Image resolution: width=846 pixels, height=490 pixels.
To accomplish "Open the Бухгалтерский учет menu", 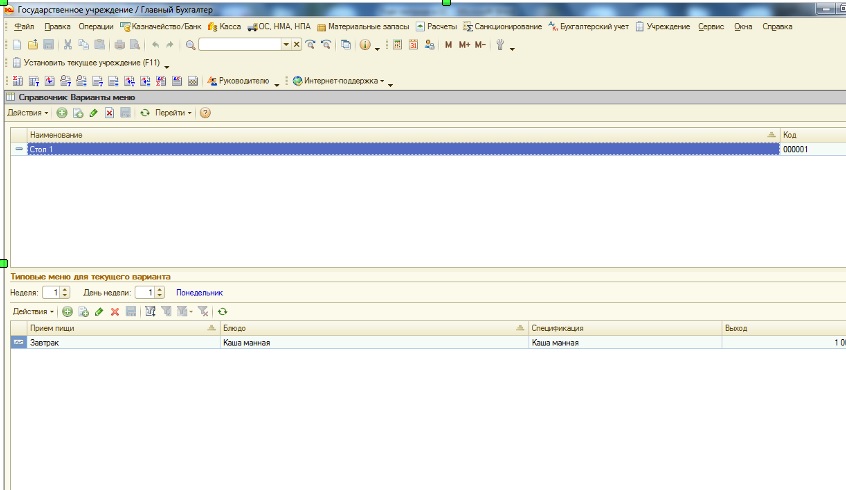I will click(x=588, y=26).
